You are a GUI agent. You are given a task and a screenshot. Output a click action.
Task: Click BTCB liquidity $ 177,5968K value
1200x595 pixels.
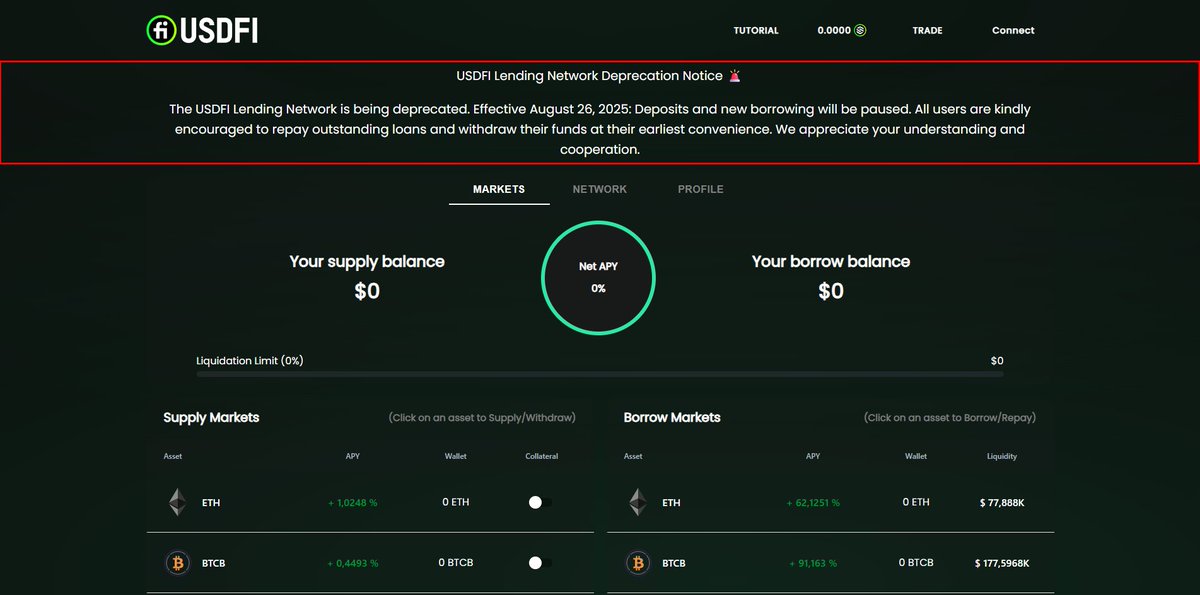[1002, 563]
